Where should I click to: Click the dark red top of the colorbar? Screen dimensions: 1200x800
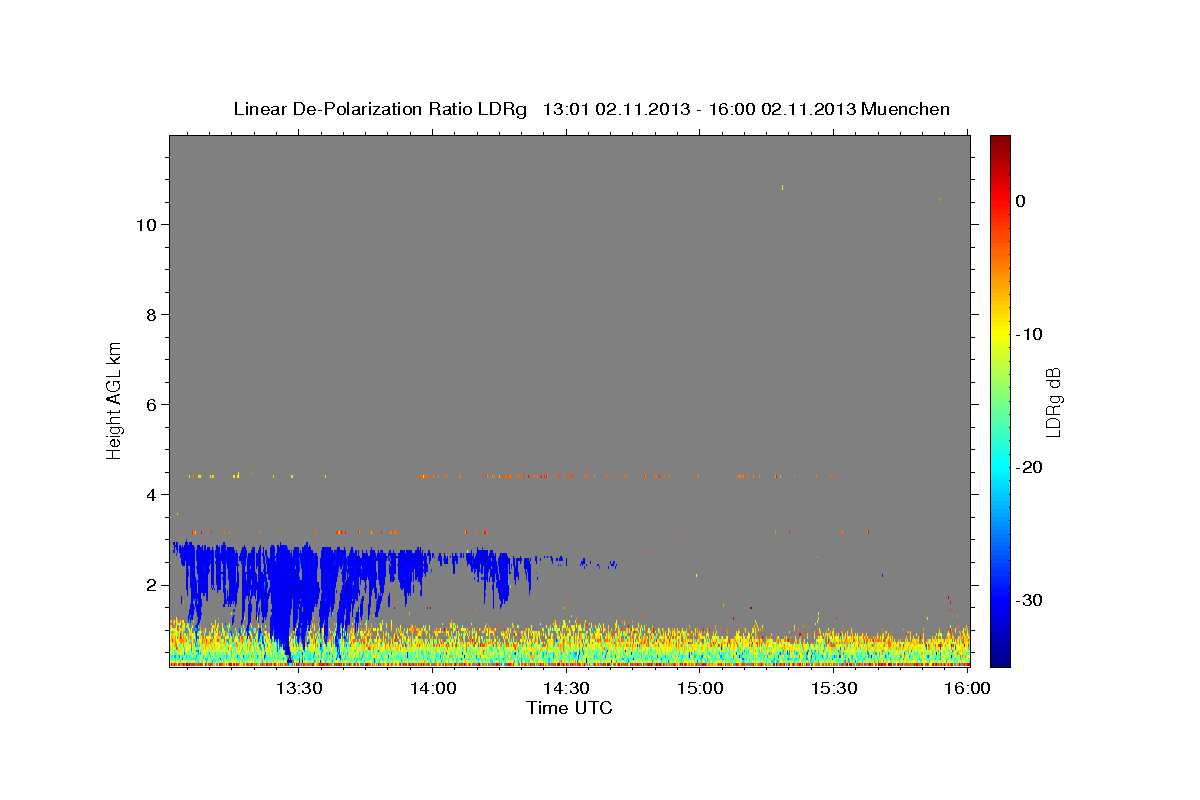[x=1000, y=144]
